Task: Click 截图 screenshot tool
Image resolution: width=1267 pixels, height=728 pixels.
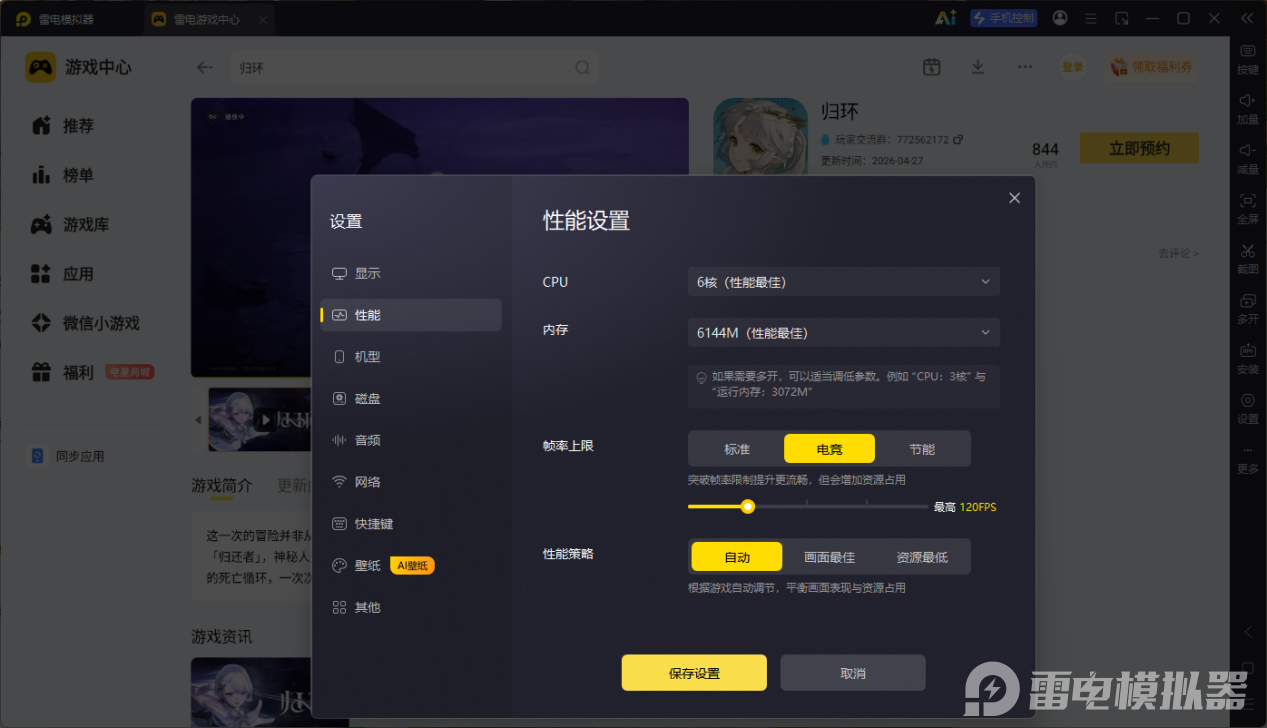Action: (x=1247, y=259)
